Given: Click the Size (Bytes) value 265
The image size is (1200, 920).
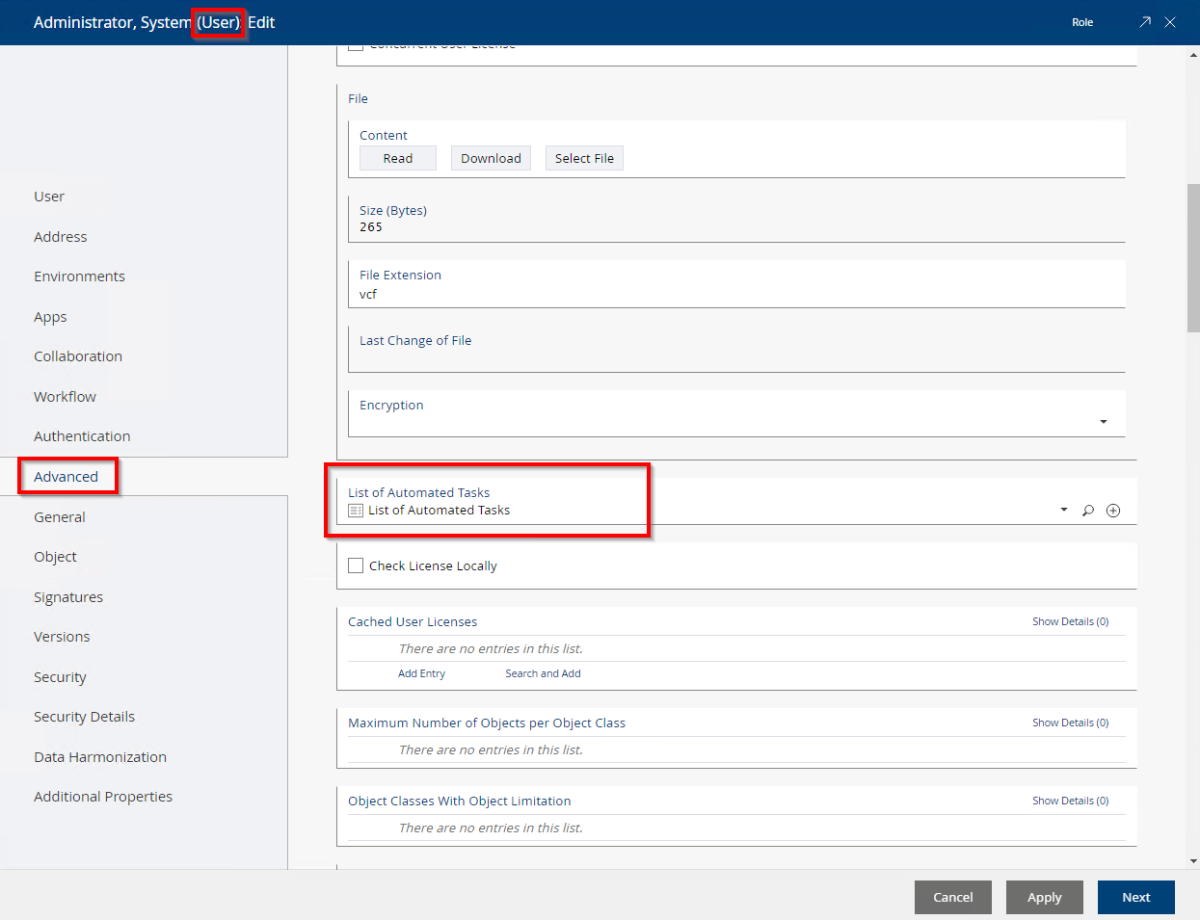Looking at the screenshot, I should pos(371,227).
